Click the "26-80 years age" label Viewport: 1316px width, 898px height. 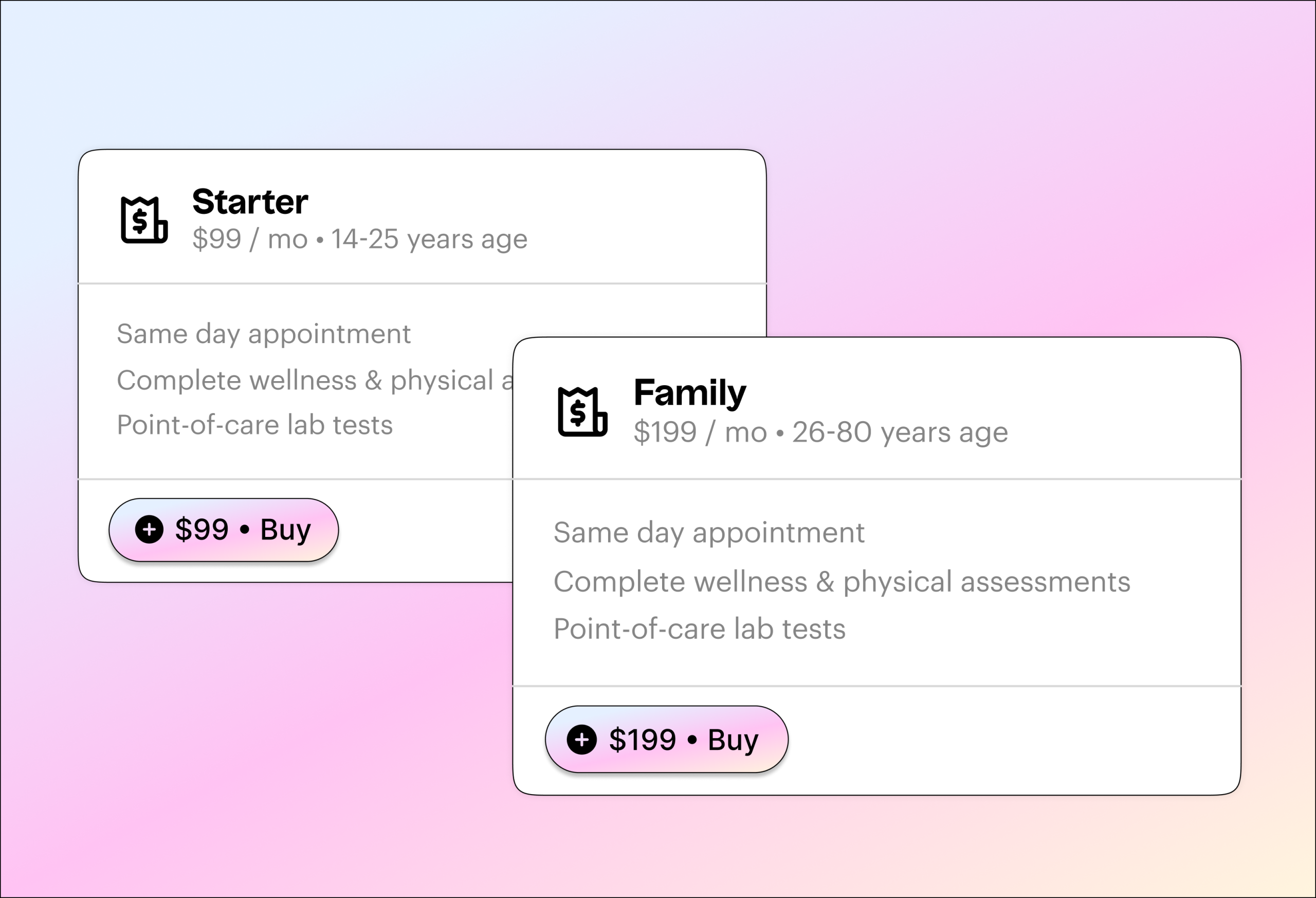point(900,433)
